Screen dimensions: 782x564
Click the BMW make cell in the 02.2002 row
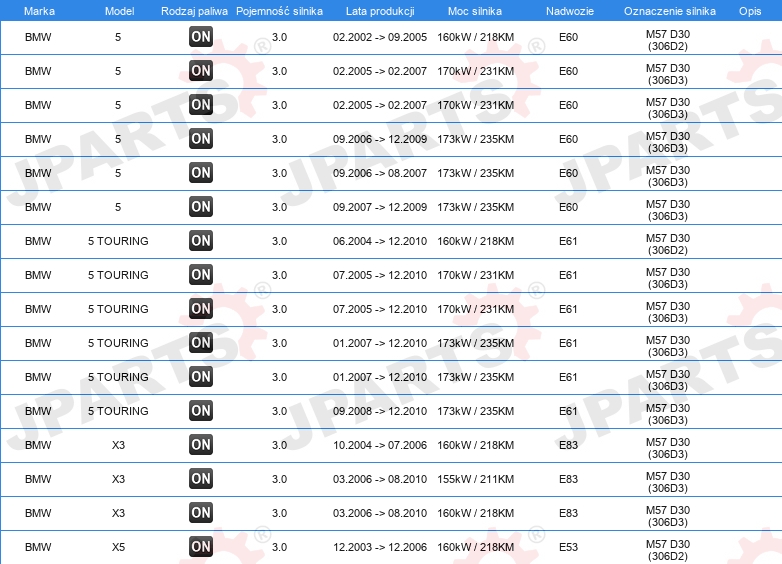pyautogui.click(x=38, y=37)
